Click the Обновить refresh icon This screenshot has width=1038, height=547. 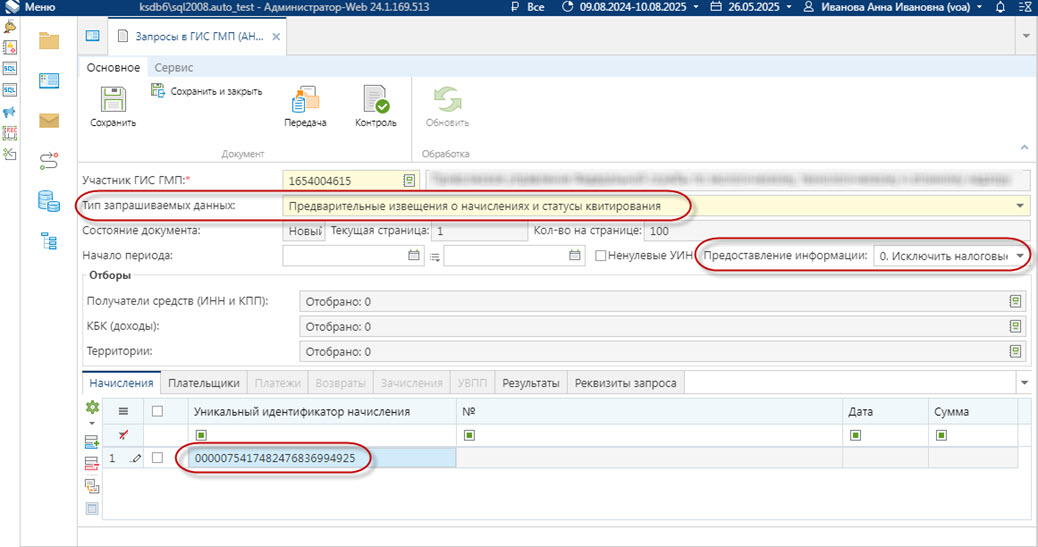click(448, 99)
